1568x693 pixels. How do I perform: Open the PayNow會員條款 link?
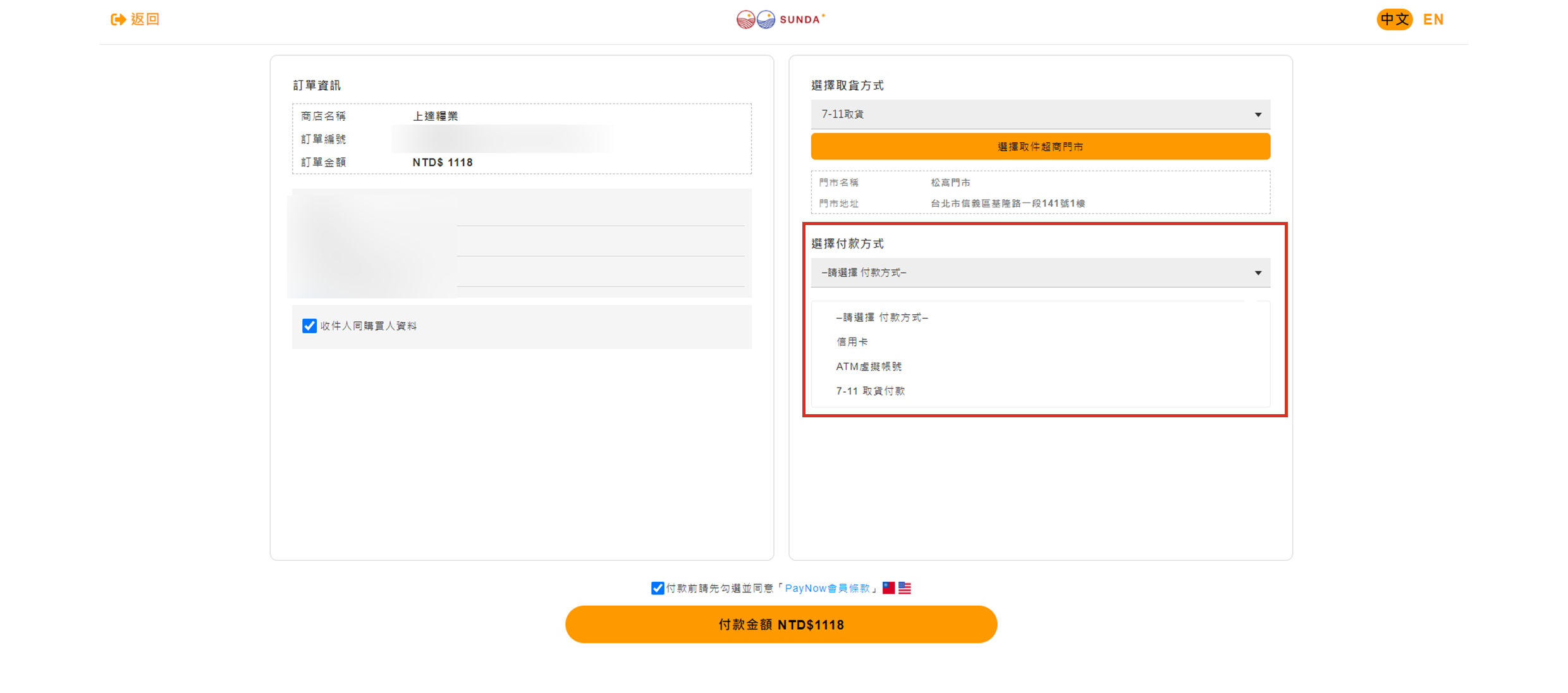pos(827,588)
